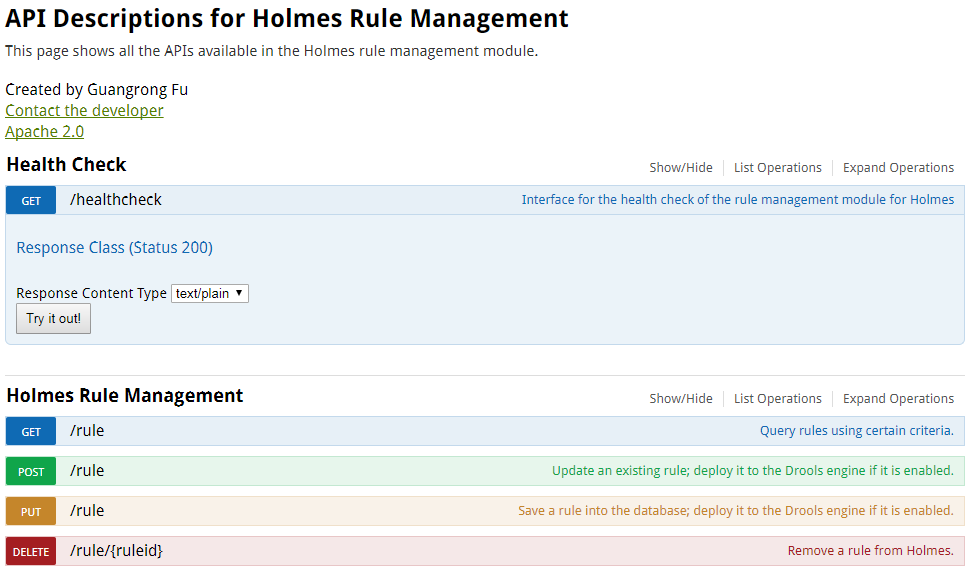Collapse the /healthcheck endpoint path
Screen dimensions: 970x575
pyautogui.click(x=116, y=200)
